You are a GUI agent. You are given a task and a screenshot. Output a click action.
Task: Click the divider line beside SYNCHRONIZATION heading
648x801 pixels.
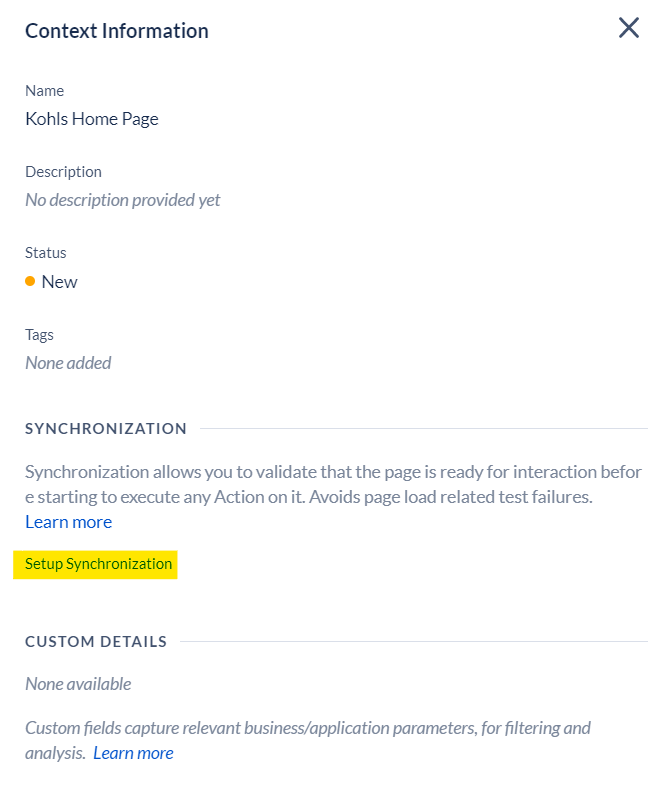(x=424, y=429)
